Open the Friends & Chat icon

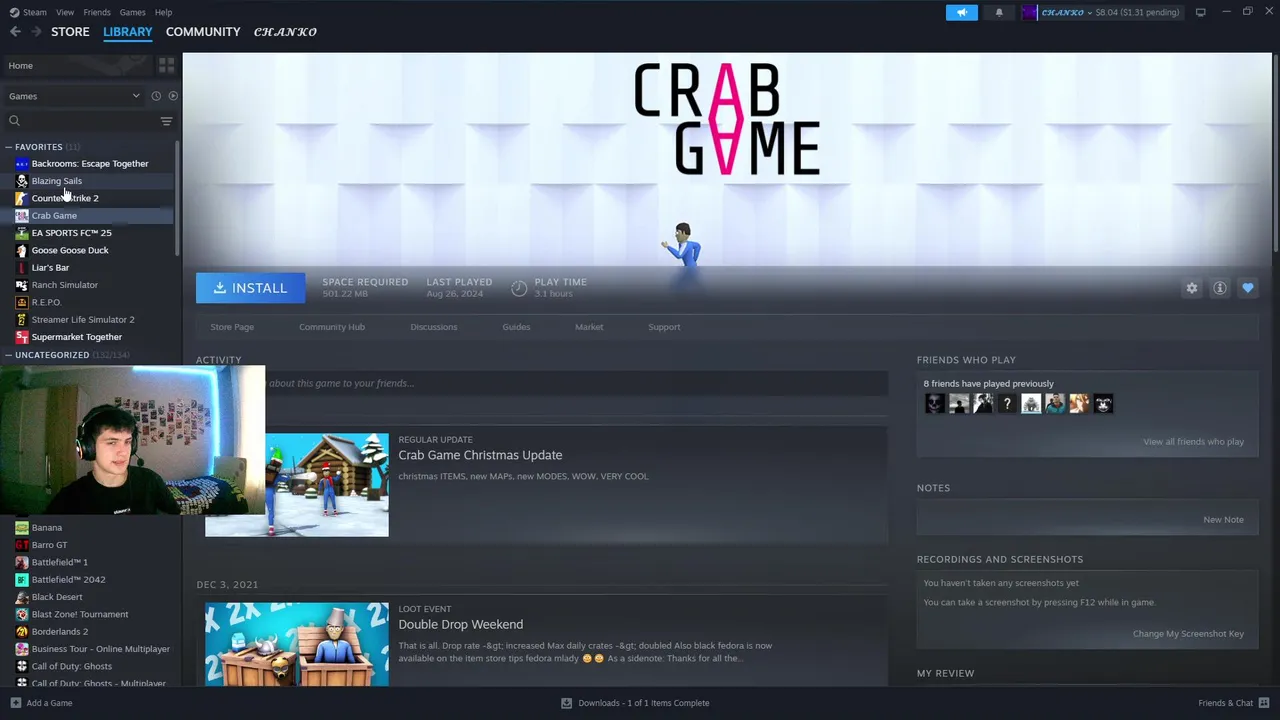point(1263,703)
